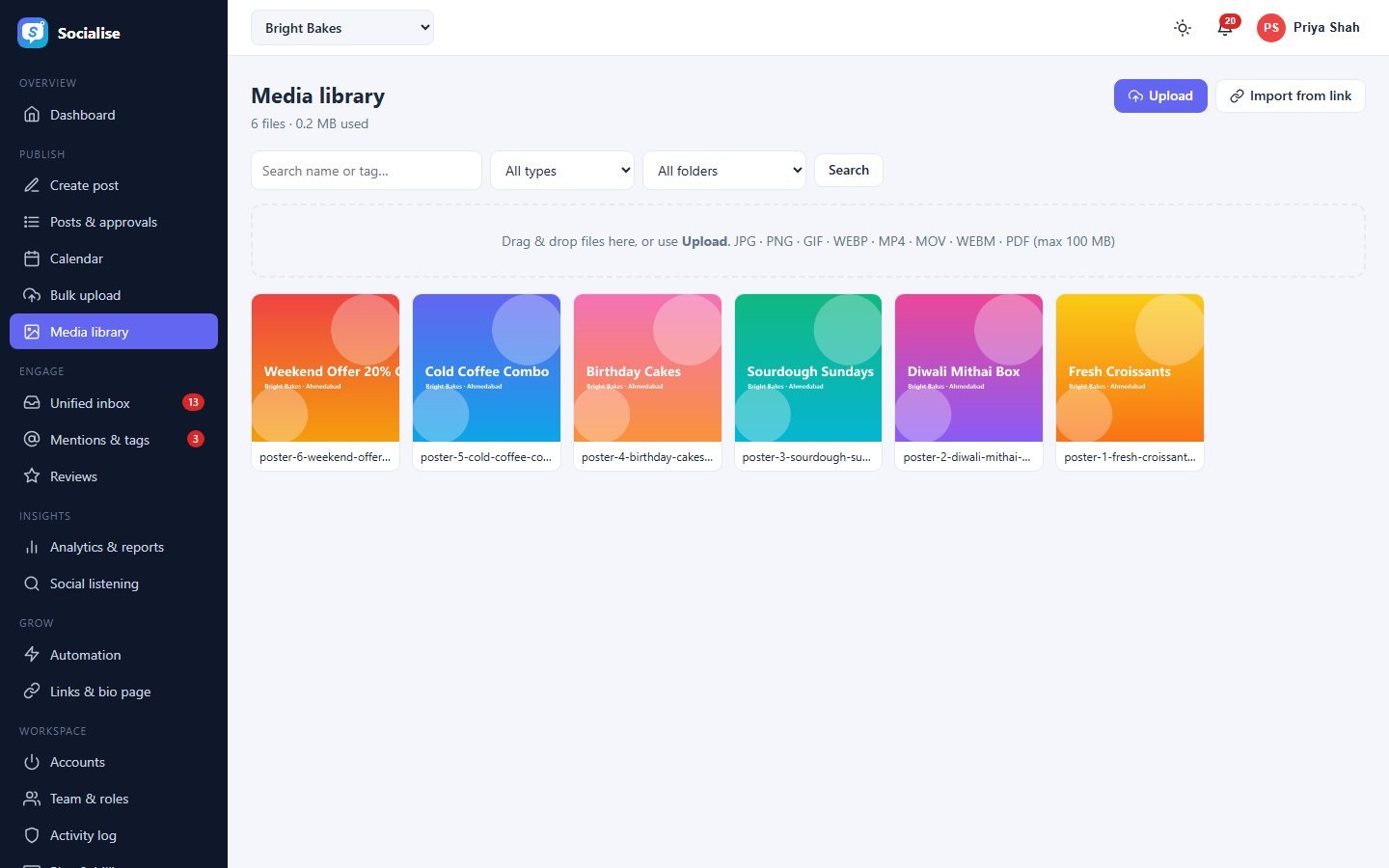Select the Sourdough Sundays poster thumbnail
The image size is (1389, 868).
tap(808, 368)
